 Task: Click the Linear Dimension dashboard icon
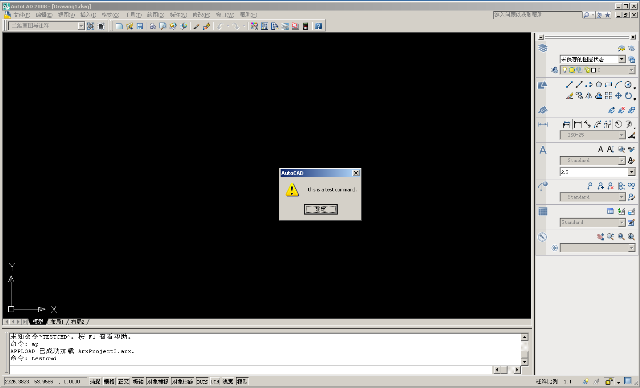(x=566, y=124)
